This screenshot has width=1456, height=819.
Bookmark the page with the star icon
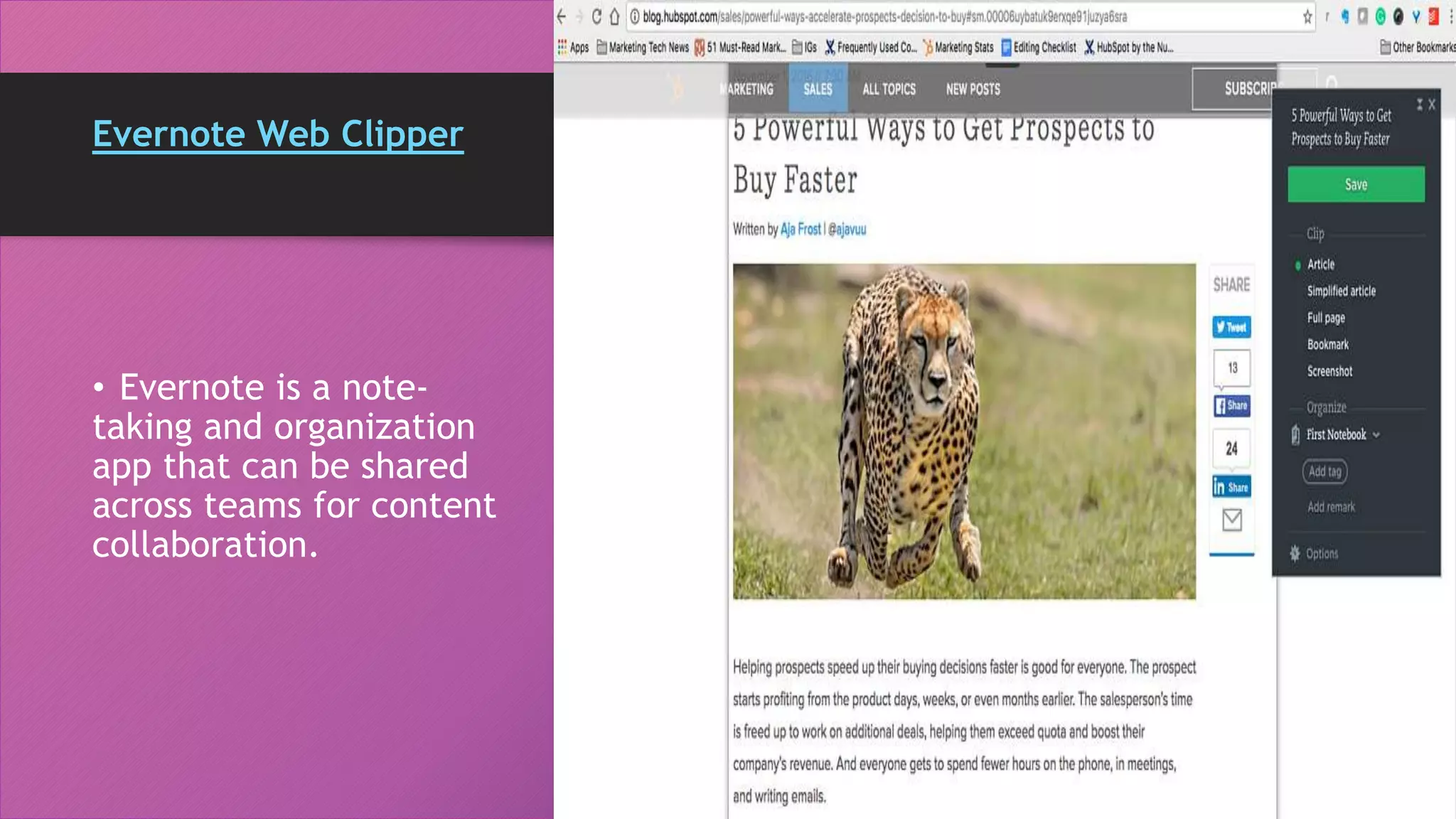click(1307, 16)
